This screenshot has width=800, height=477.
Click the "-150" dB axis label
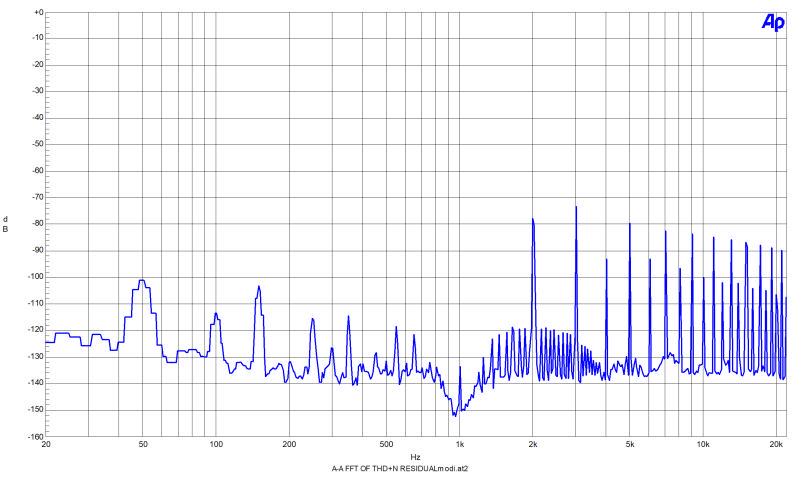point(37,409)
